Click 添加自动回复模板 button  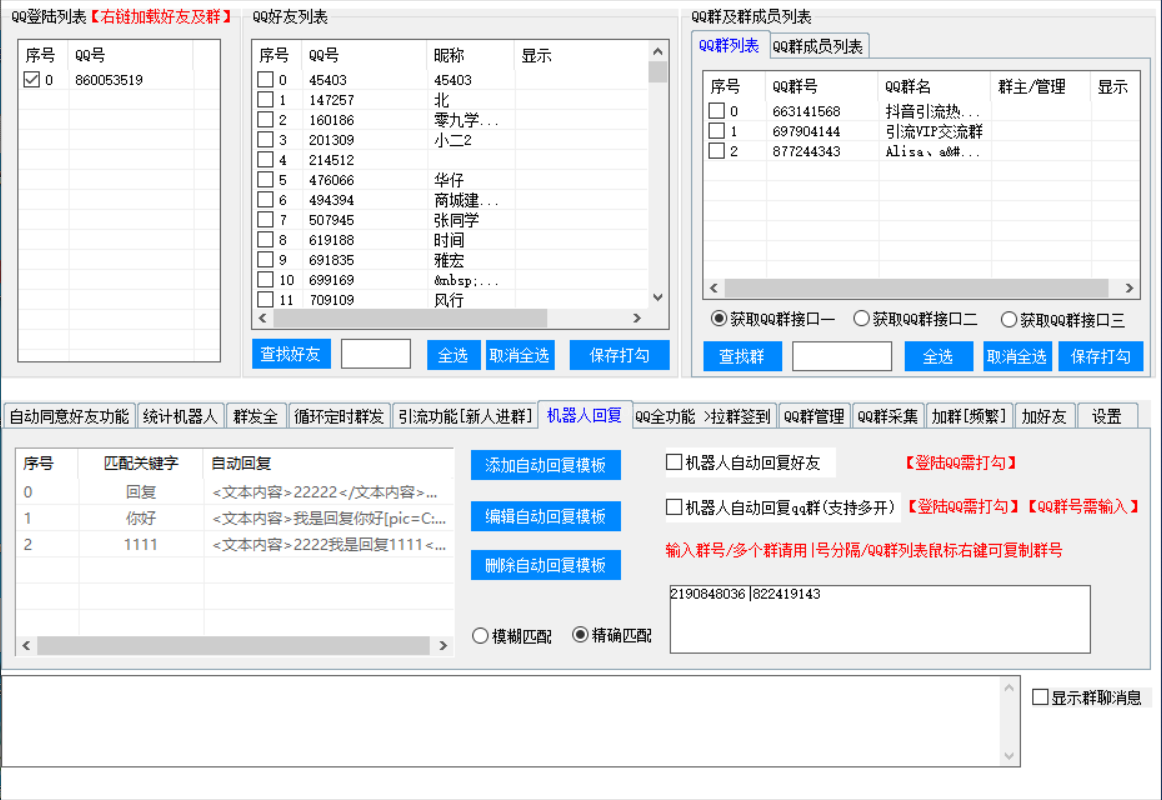pyautogui.click(x=545, y=465)
